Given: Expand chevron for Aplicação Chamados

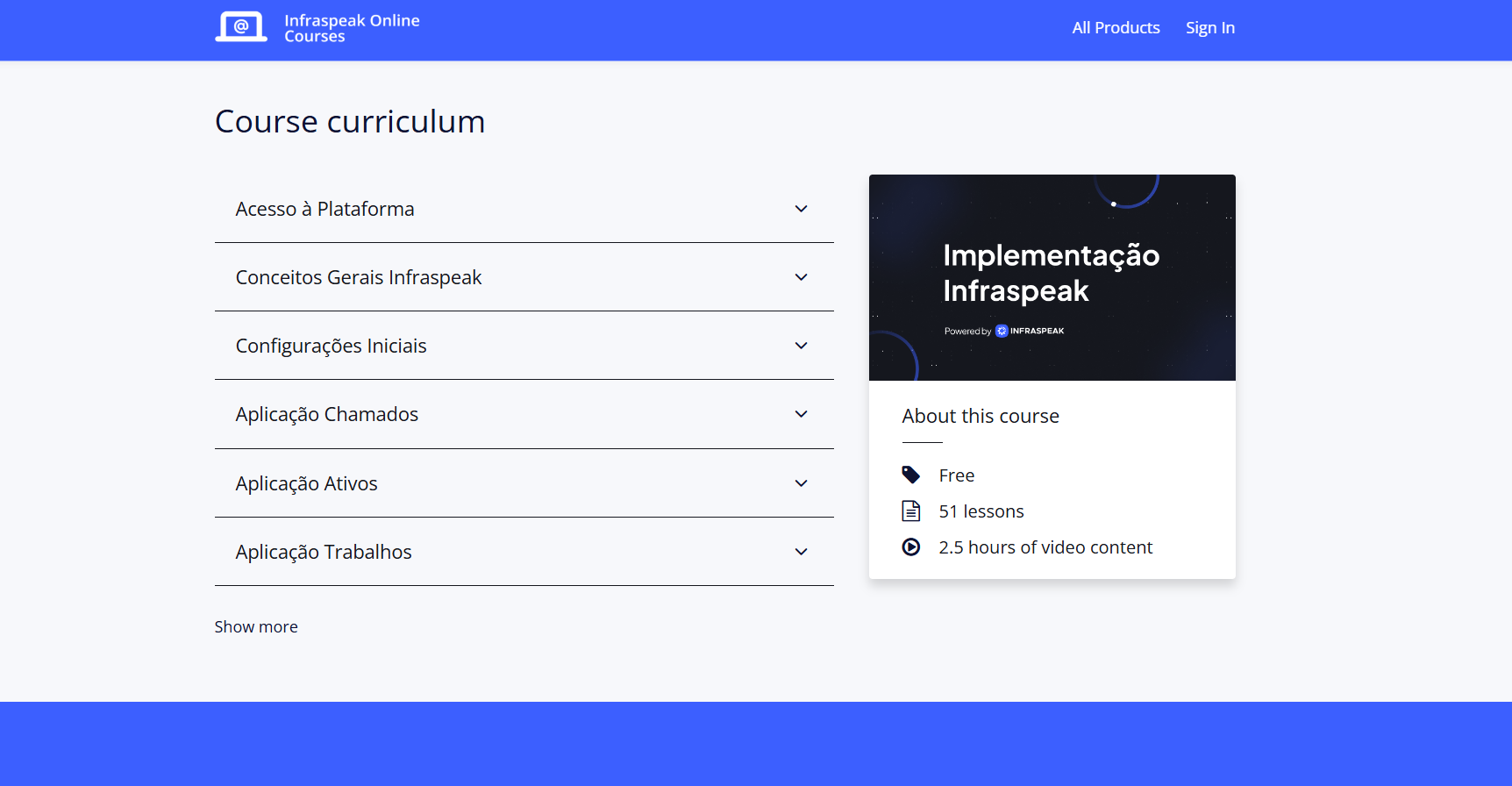Looking at the screenshot, I should (801, 414).
